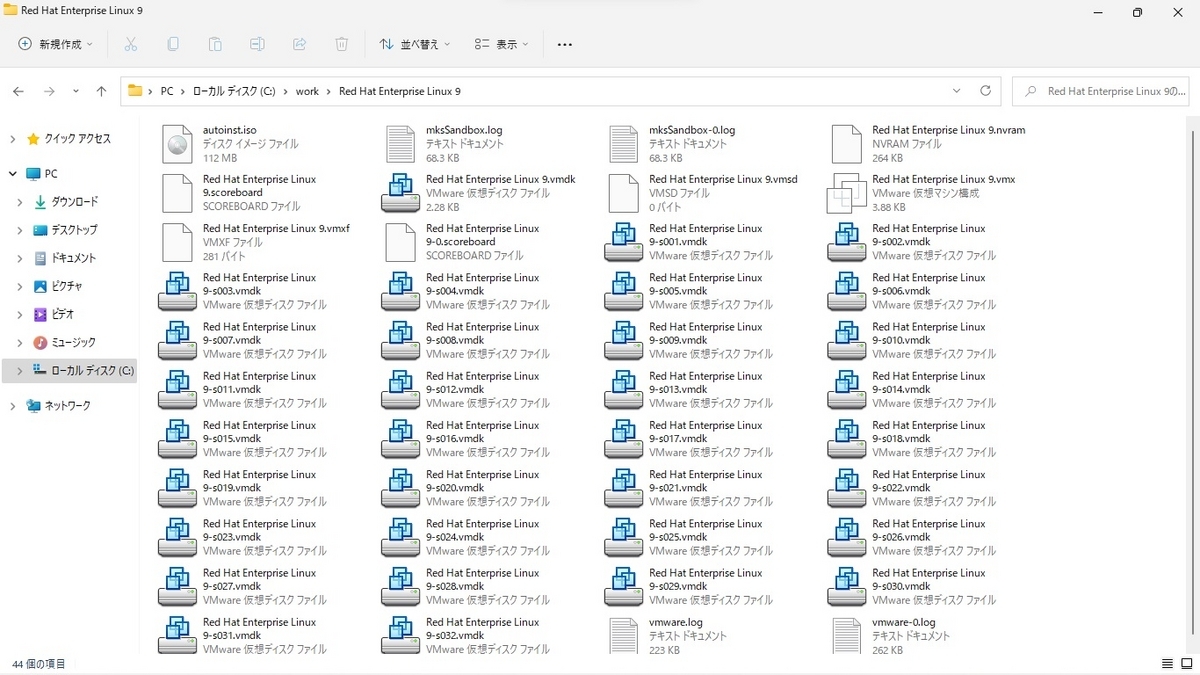Select the autoinst.iso disc image icon
Image resolution: width=1200 pixels, height=675 pixels.
[x=177, y=144]
